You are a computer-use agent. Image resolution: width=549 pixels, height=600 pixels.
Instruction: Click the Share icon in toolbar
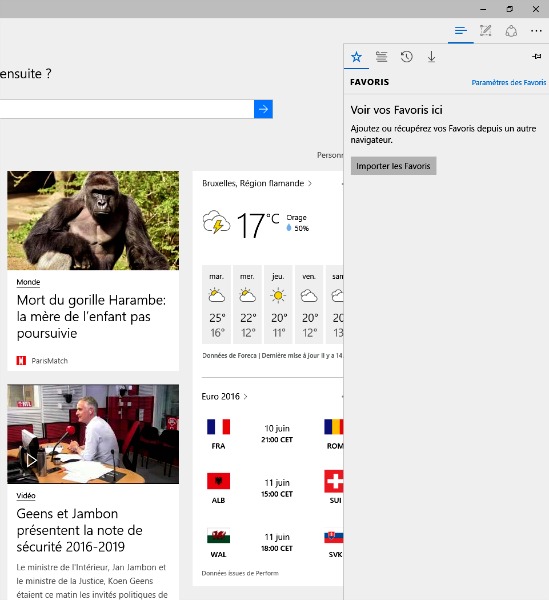(x=511, y=31)
